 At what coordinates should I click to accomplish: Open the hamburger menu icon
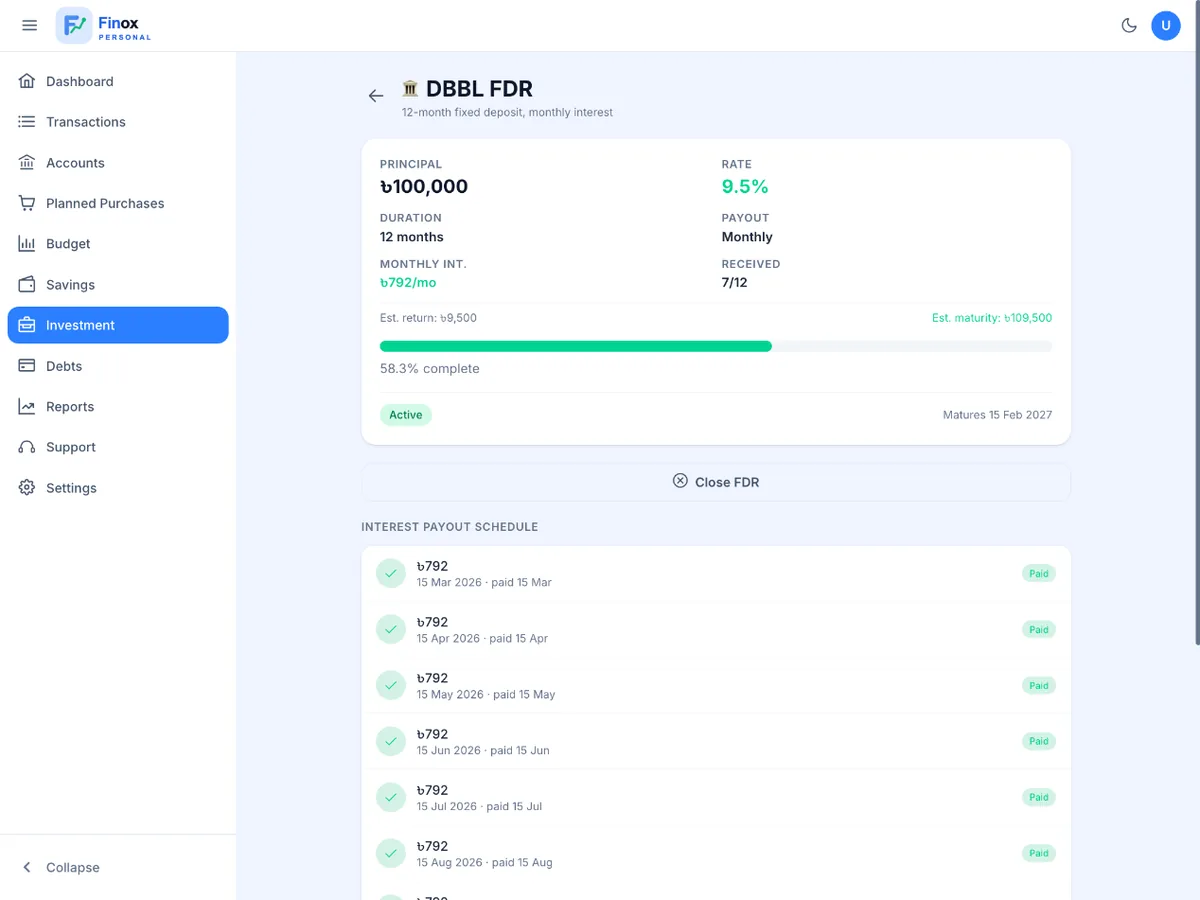tap(29, 25)
